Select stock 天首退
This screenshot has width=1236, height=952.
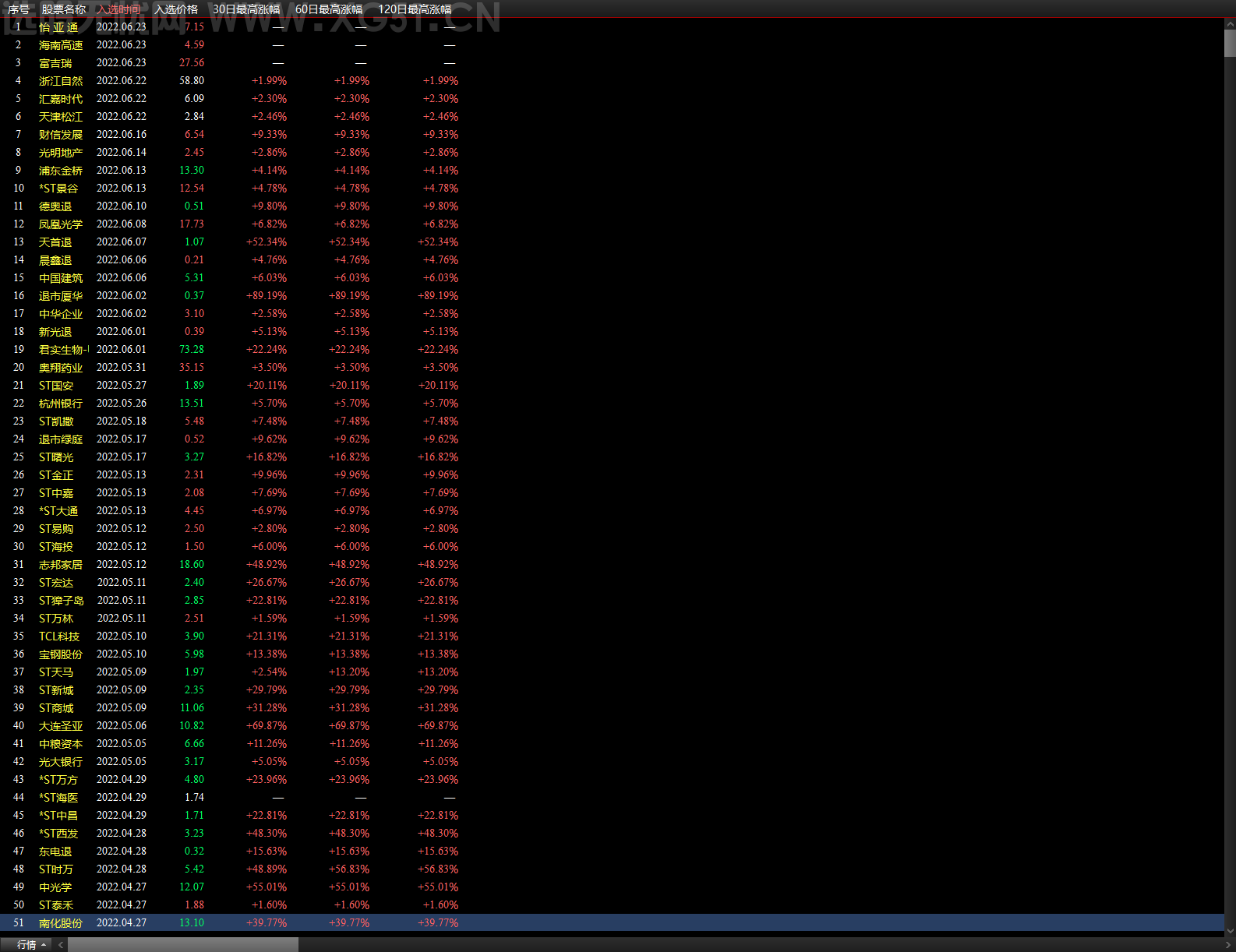coord(55,242)
